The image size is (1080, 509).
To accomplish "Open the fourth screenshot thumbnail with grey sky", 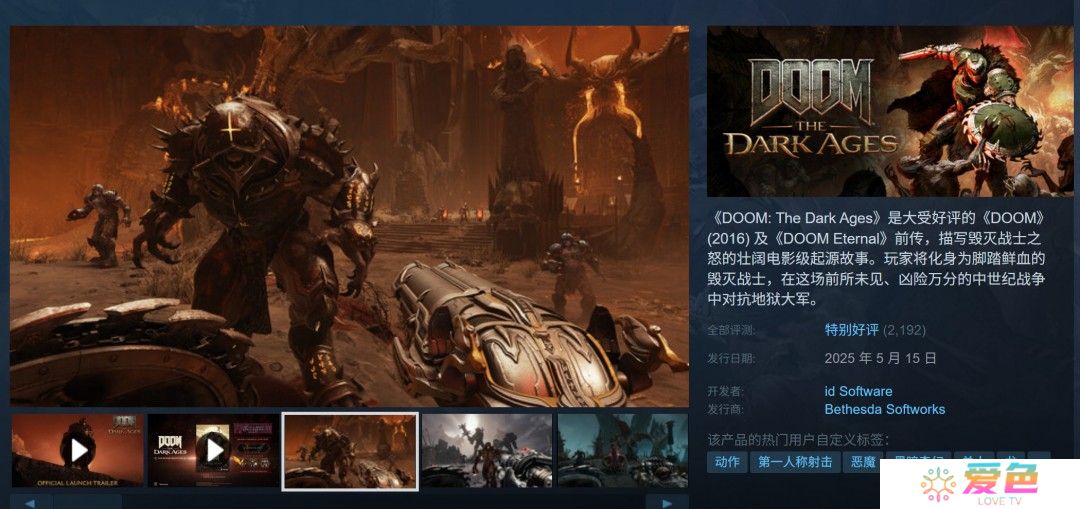I will coord(487,450).
